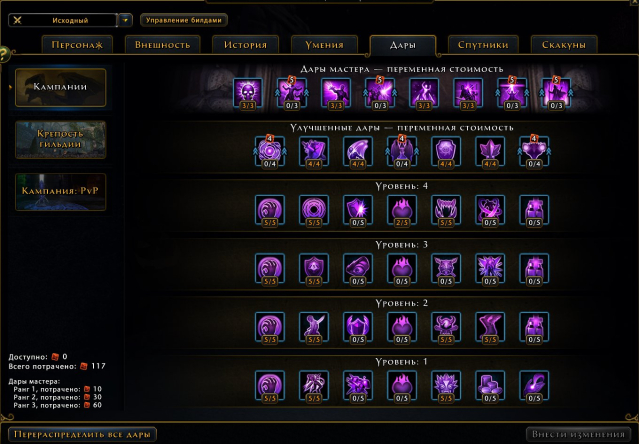
Task: Click the Управление билдами button
Action: click(183, 20)
